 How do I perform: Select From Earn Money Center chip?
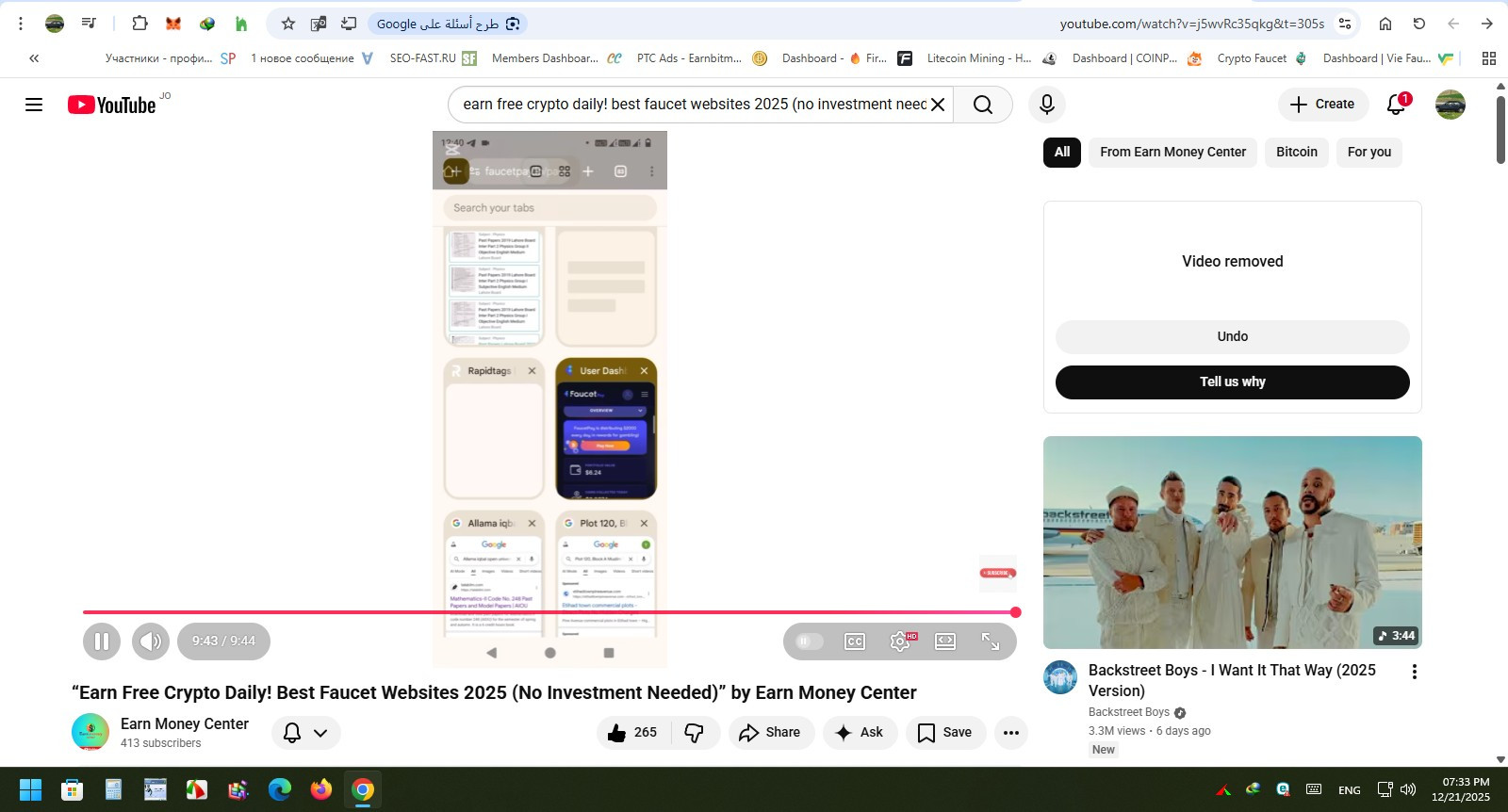(1172, 152)
